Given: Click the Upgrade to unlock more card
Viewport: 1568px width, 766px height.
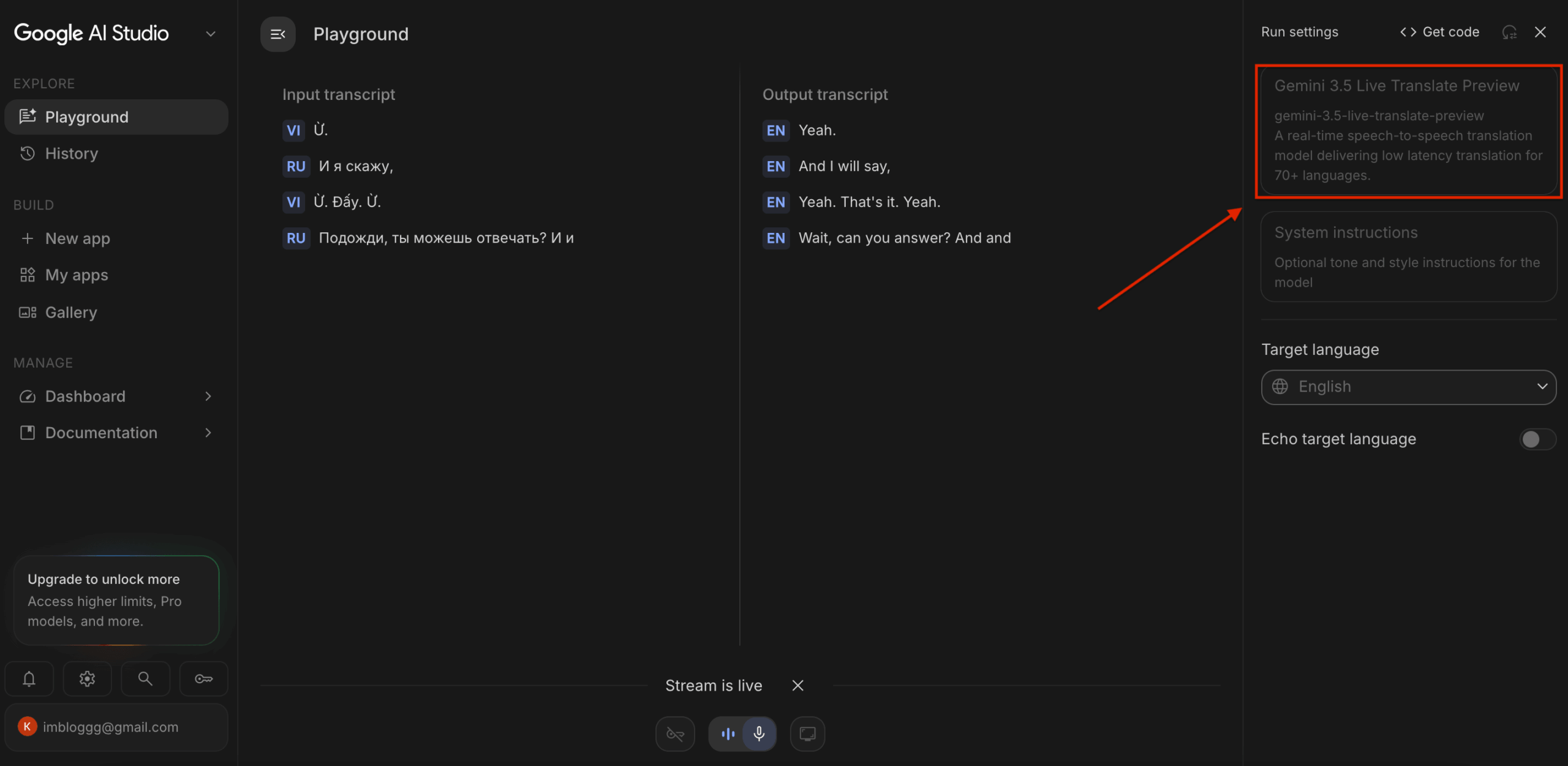Looking at the screenshot, I should click(x=116, y=600).
